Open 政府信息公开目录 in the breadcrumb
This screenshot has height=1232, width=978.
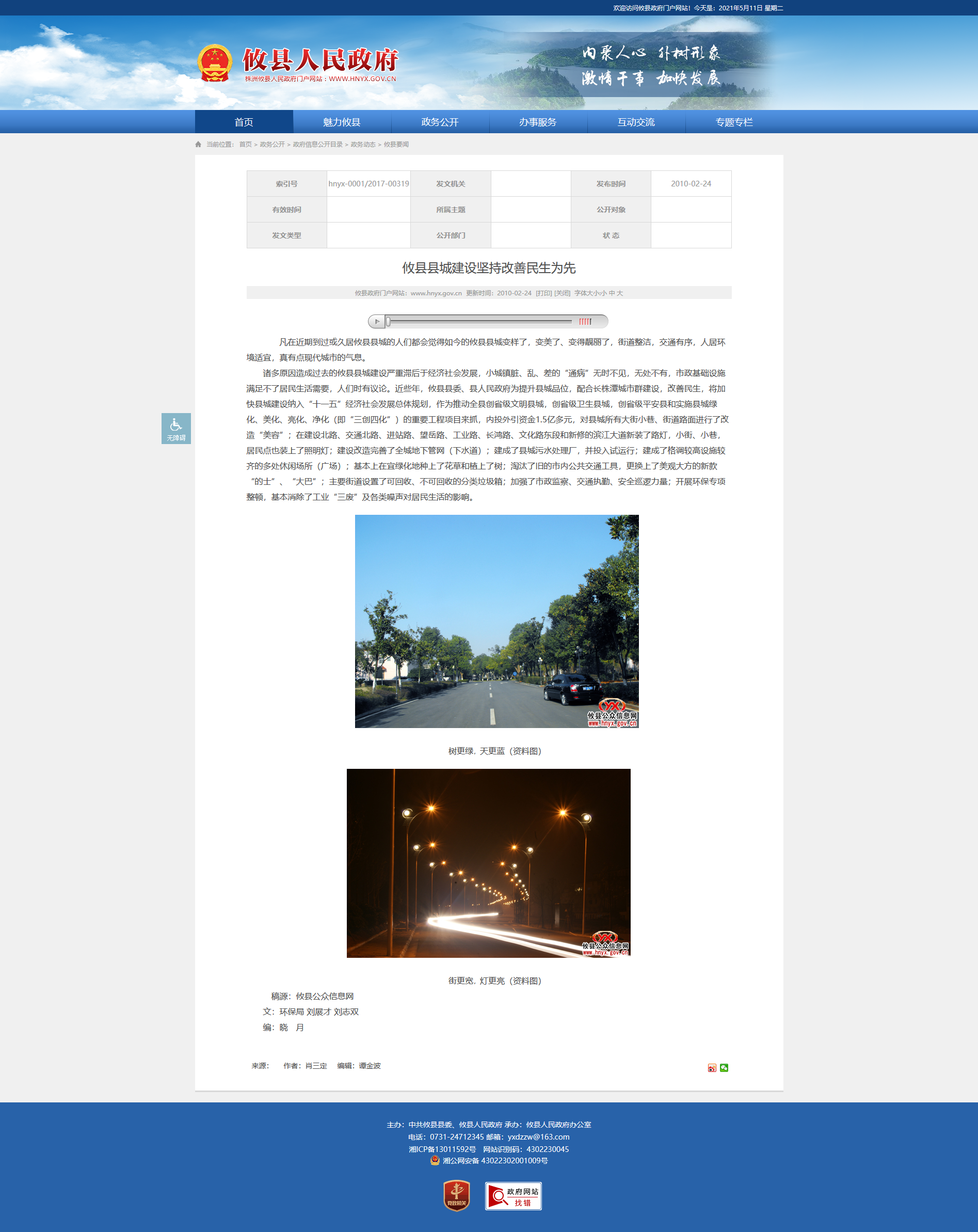pyautogui.click(x=317, y=145)
